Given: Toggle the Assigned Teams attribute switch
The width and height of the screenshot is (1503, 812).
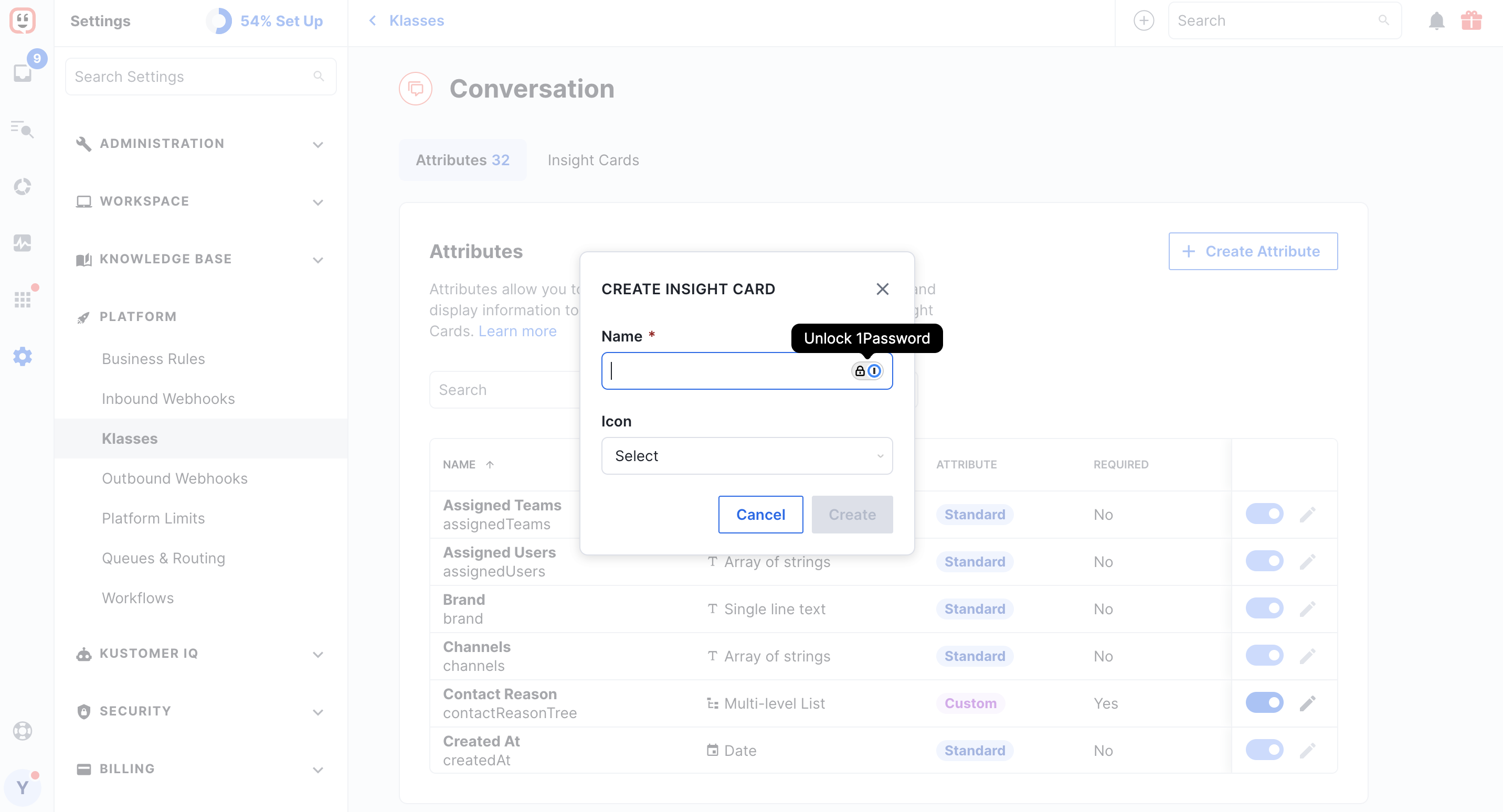Looking at the screenshot, I should (1264, 514).
